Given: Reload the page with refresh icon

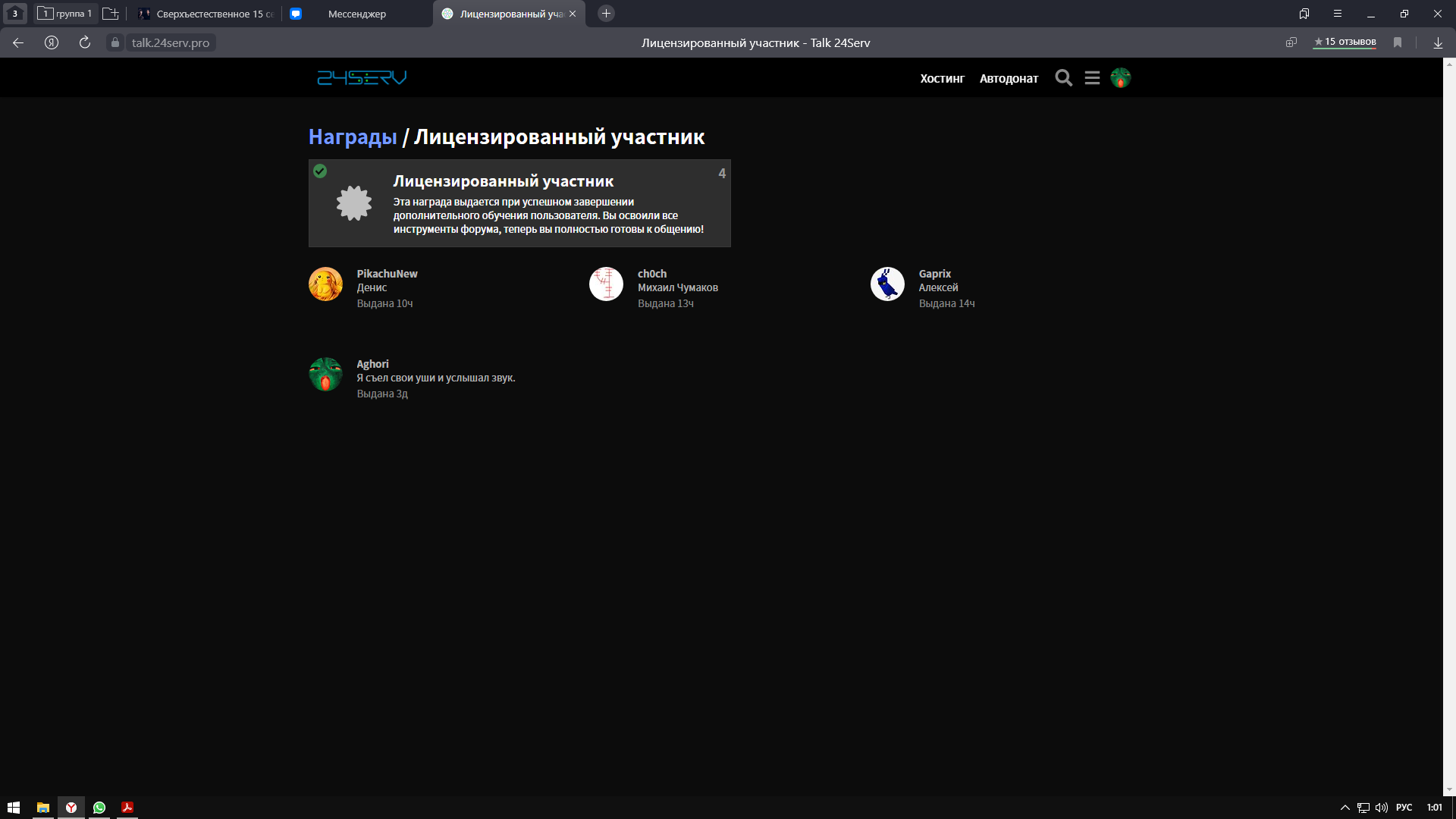Looking at the screenshot, I should [x=85, y=42].
